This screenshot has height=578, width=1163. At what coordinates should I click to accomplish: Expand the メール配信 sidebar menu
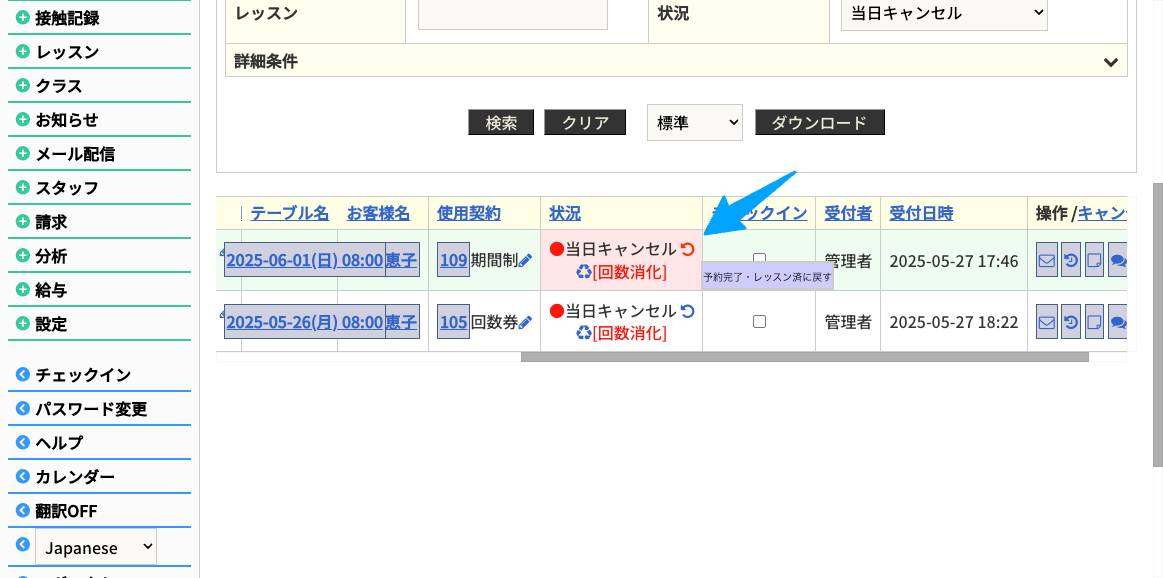coord(75,154)
